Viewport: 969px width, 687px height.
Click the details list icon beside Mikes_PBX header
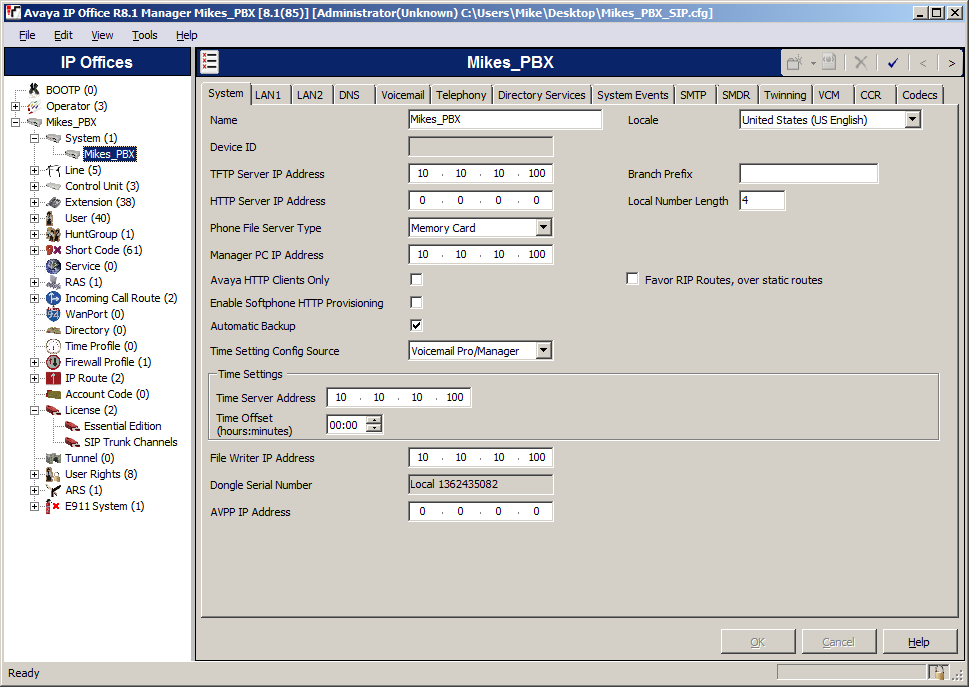209,62
